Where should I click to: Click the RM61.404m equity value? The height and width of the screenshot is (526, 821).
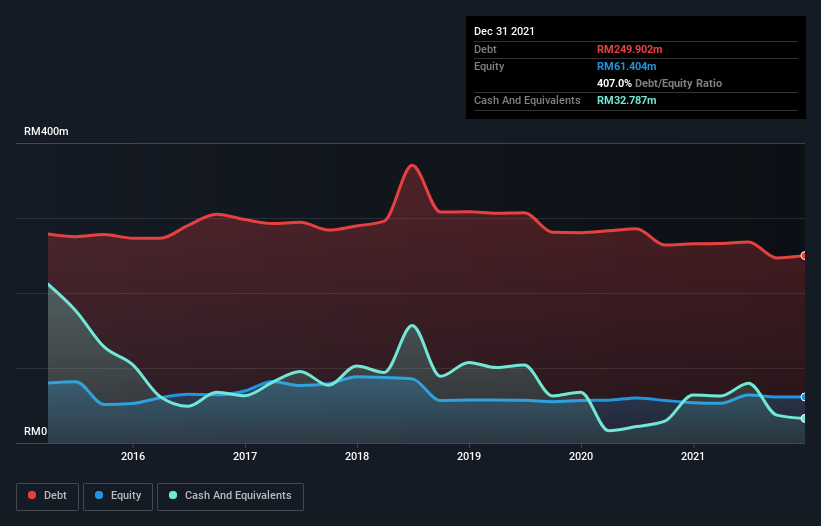[x=626, y=66]
